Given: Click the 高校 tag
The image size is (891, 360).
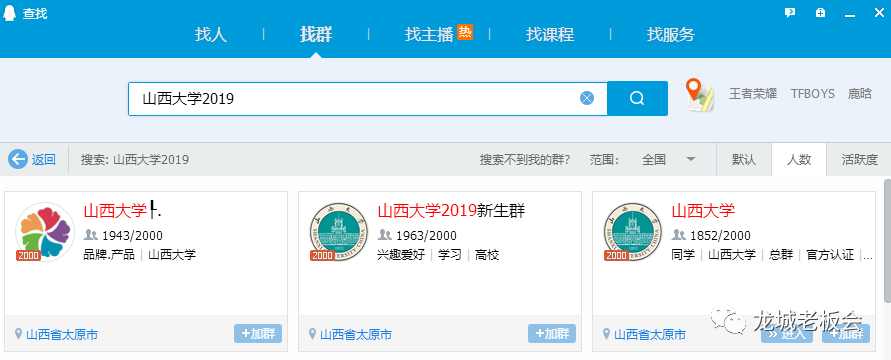Looking at the screenshot, I should [x=486, y=254].
